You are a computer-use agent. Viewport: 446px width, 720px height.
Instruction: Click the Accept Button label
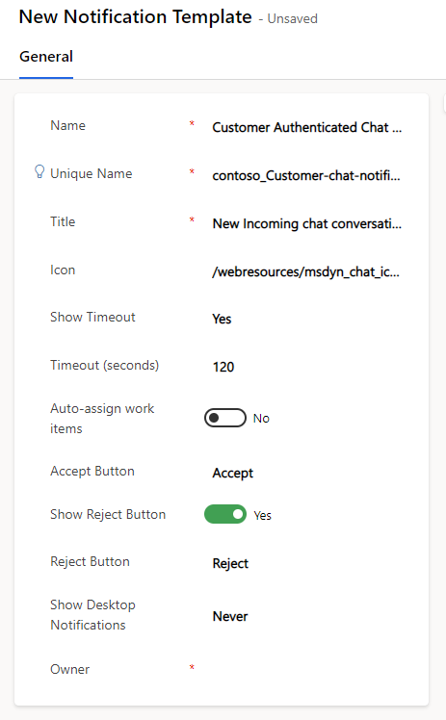[x=92, y=471]
